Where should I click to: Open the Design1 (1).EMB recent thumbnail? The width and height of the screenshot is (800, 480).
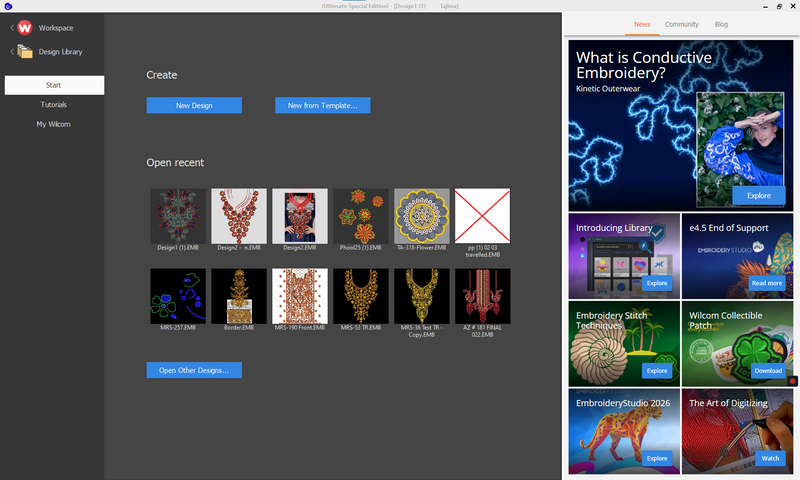(x=178, y=216)
